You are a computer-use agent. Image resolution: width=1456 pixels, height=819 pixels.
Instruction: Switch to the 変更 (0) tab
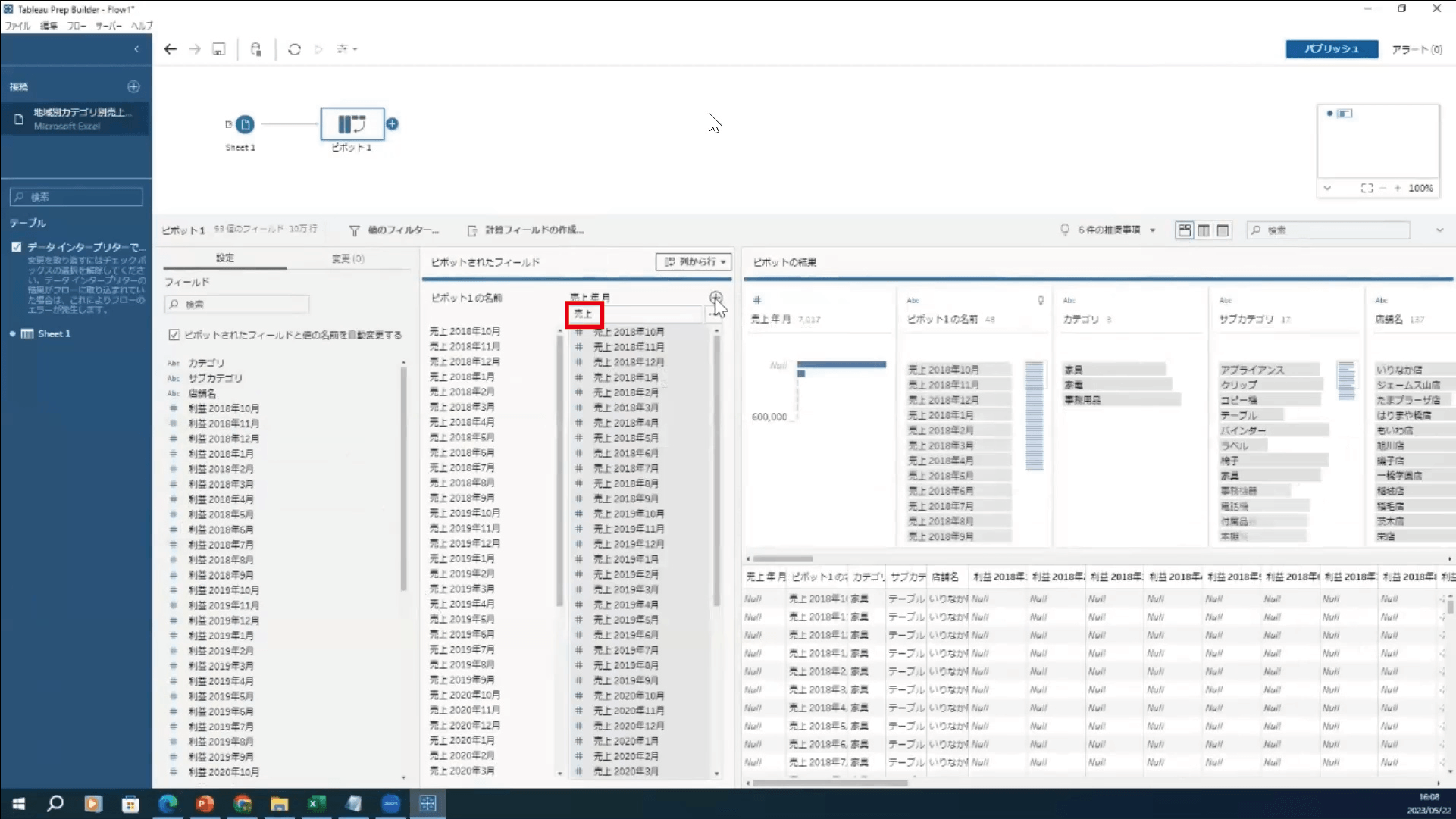click(348, 258)
